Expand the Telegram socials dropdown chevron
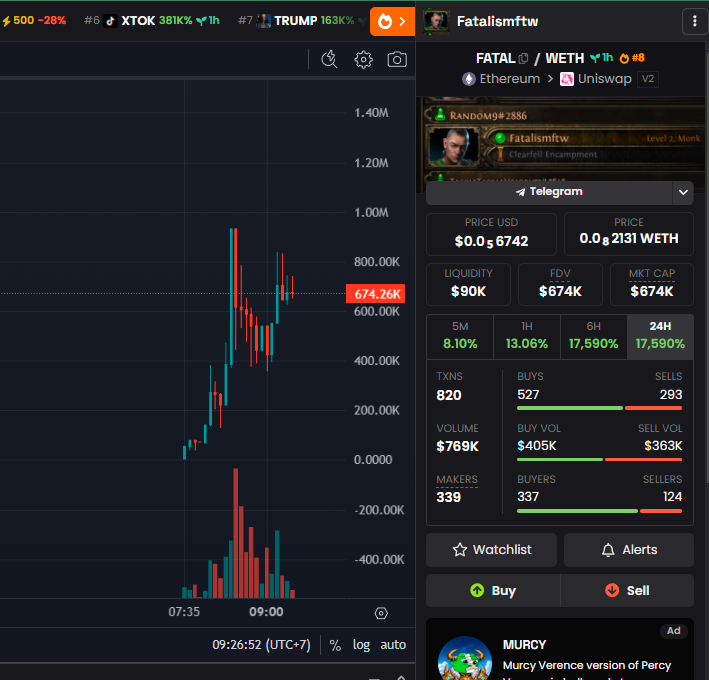 [683, 192]
